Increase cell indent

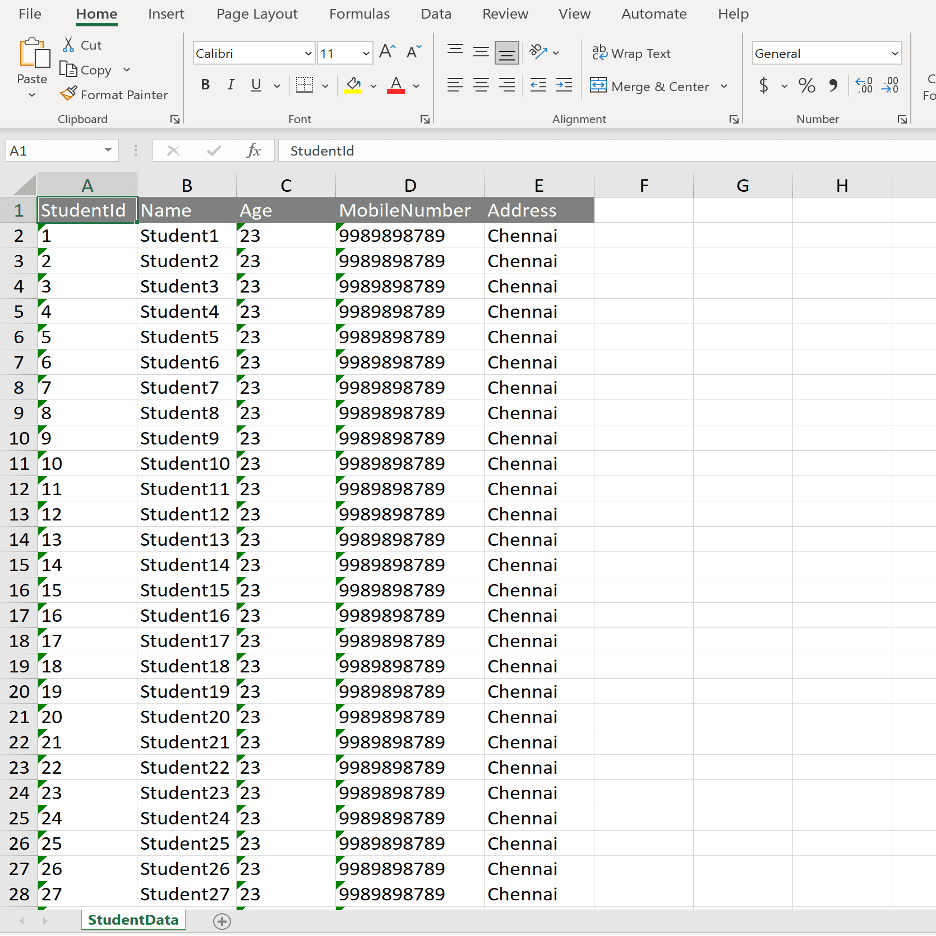tap(564, 85)
